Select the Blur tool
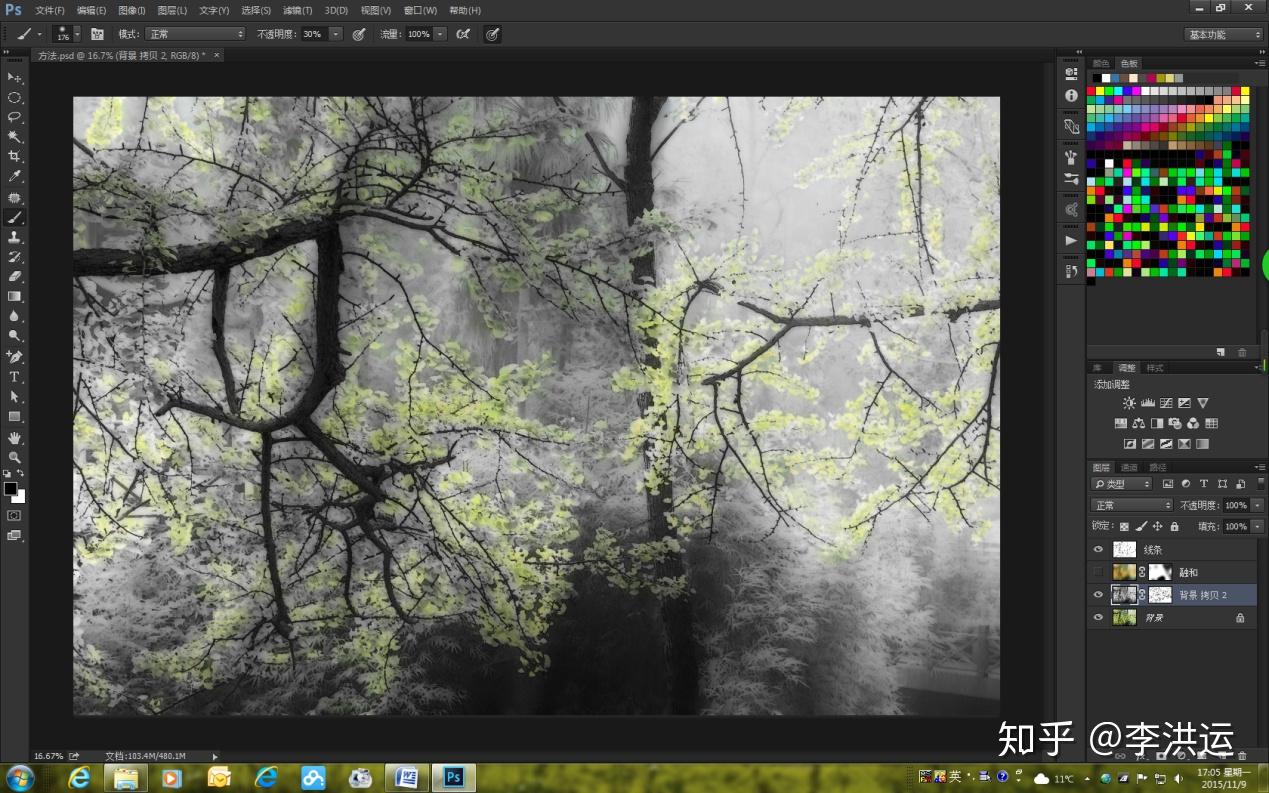The width and height of the screenshot is (1269, 793). (14, 317)
